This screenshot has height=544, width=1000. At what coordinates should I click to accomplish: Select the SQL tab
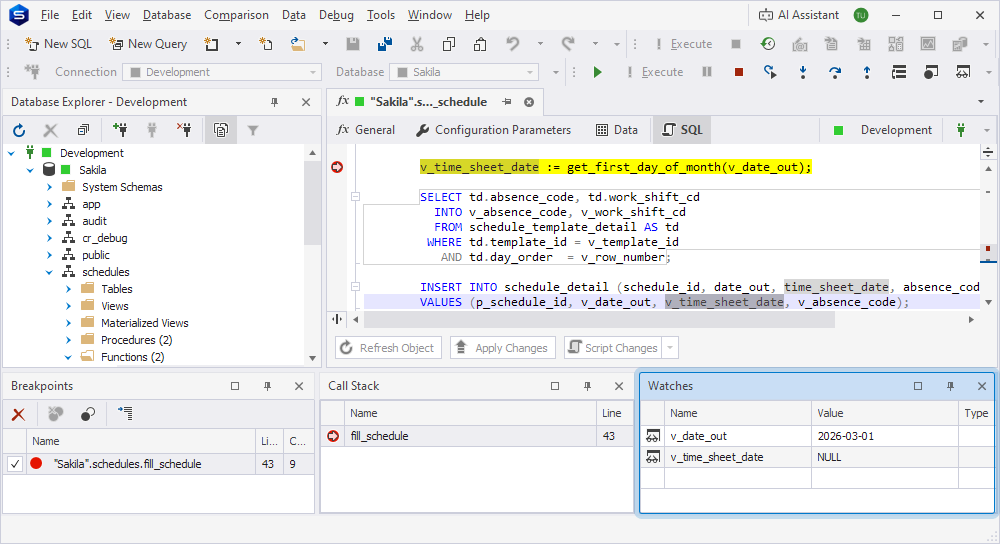click(682, 130)
